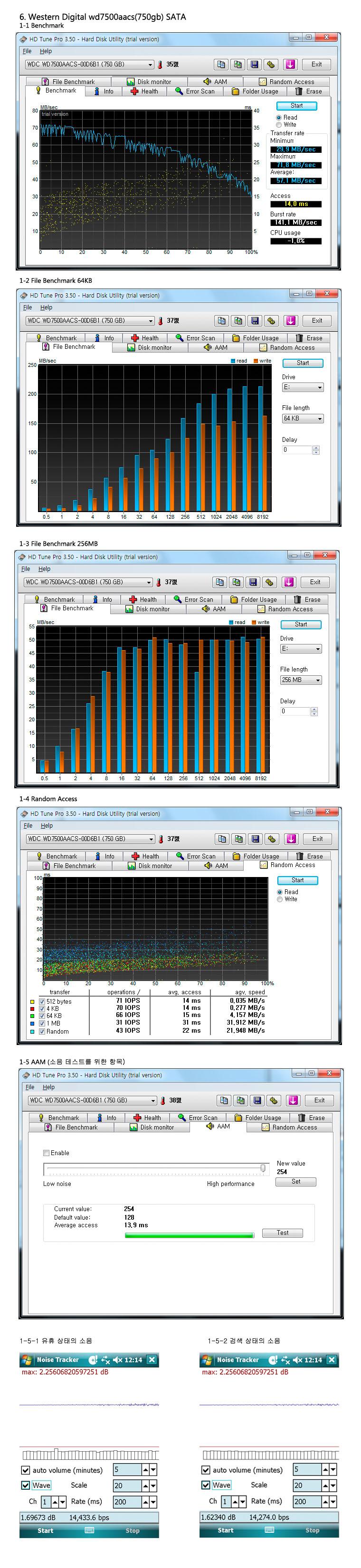Screen dimensions: 361x1568
Task: Open drive selector dropdown in AAM window
Action: tap(93, 1101)
